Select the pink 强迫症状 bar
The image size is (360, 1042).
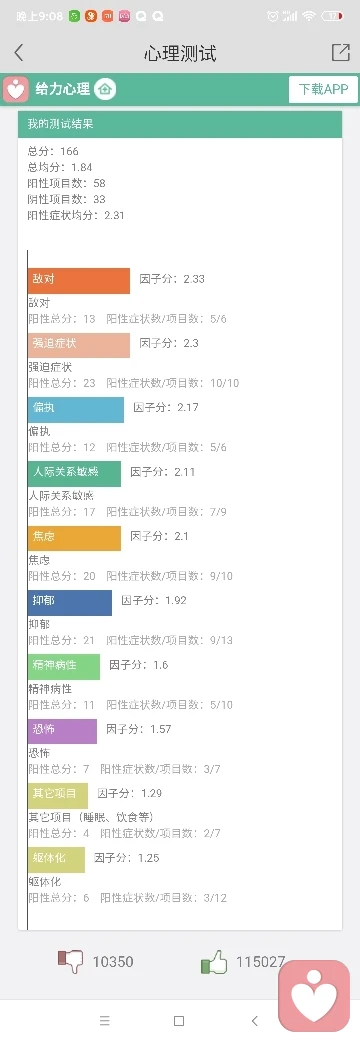tap(79, 345)
